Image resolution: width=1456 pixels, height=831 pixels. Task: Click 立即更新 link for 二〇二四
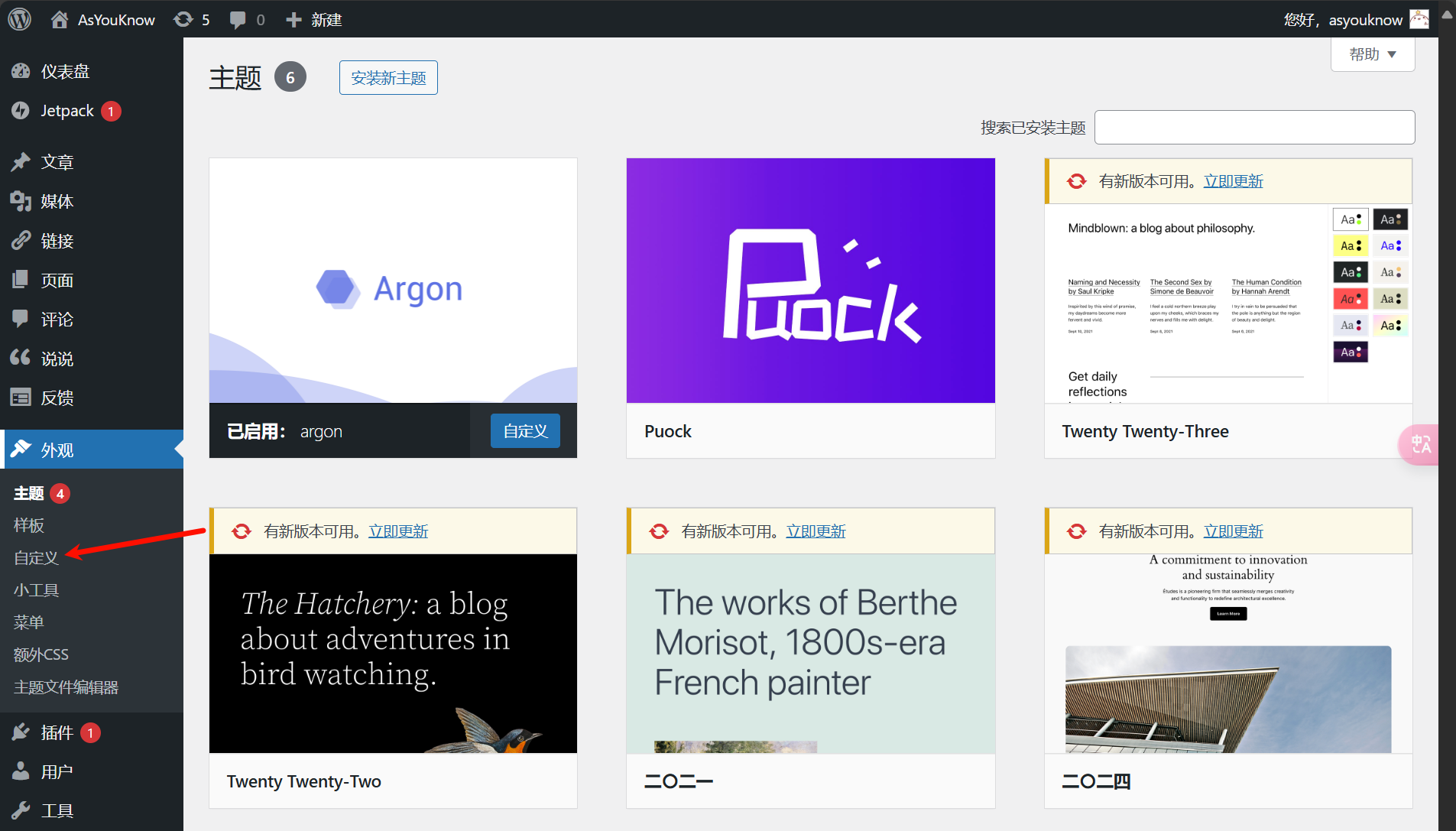[1234, 531]
